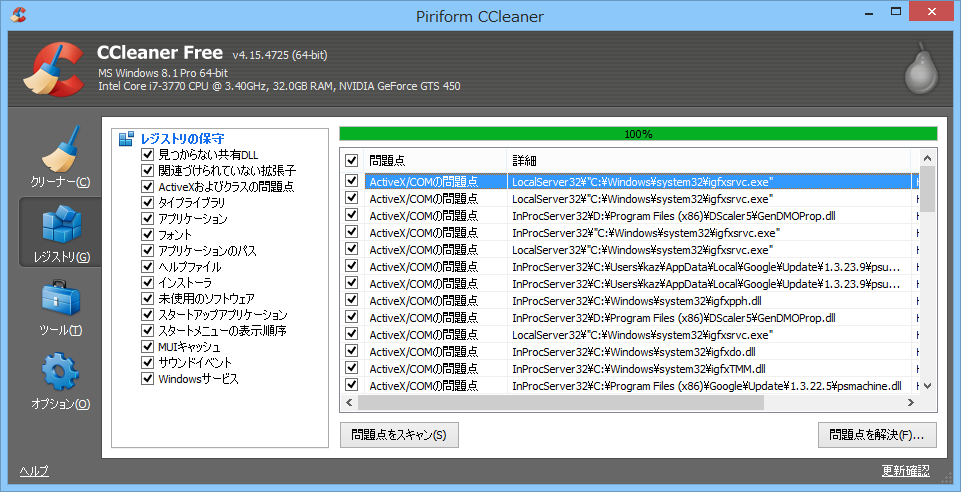Image resolution: width=961 pixels, height=492 pixels.
Task: Sort by 詳細 column header
Action: (708, 161)
